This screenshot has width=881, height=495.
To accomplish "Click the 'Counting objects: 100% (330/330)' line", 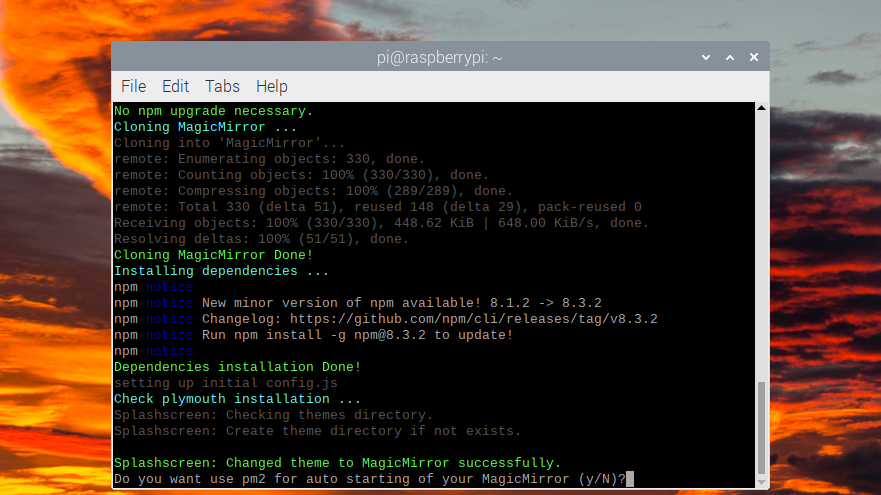I will (x=302, y=175).
